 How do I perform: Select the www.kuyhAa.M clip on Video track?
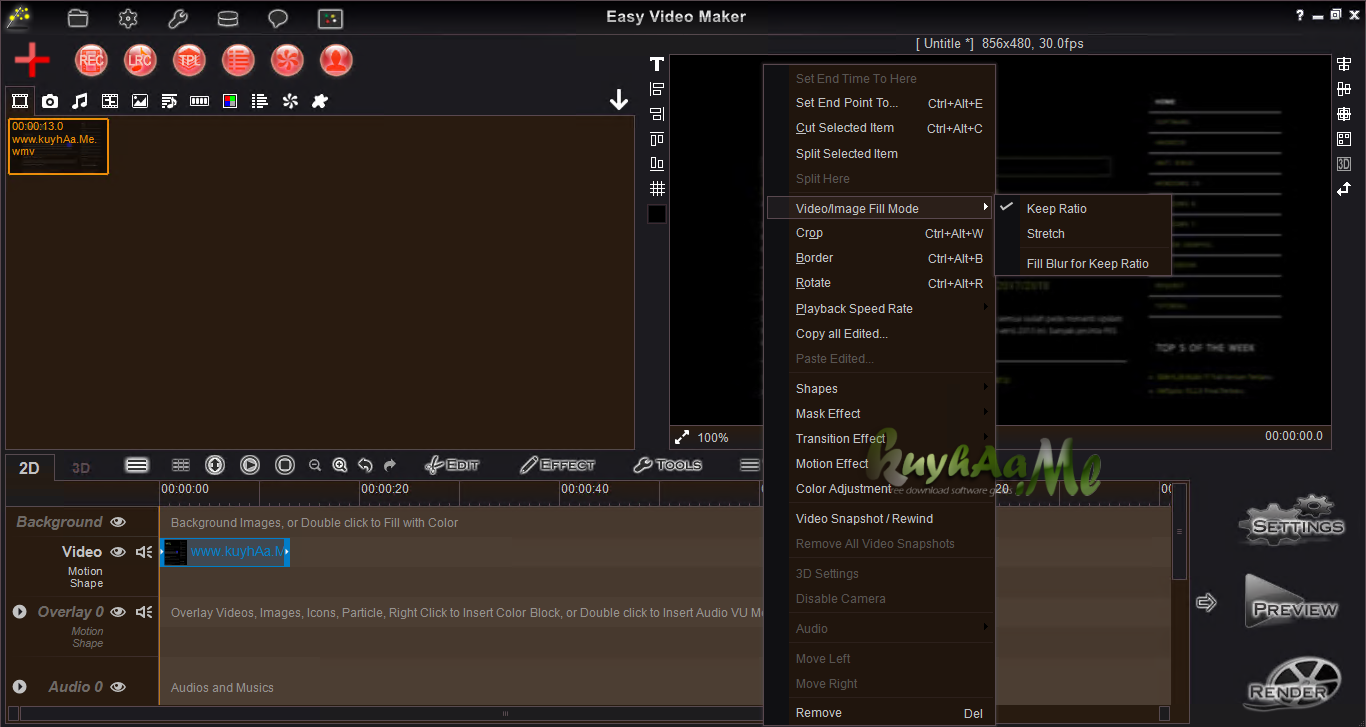tap(225, 552)
